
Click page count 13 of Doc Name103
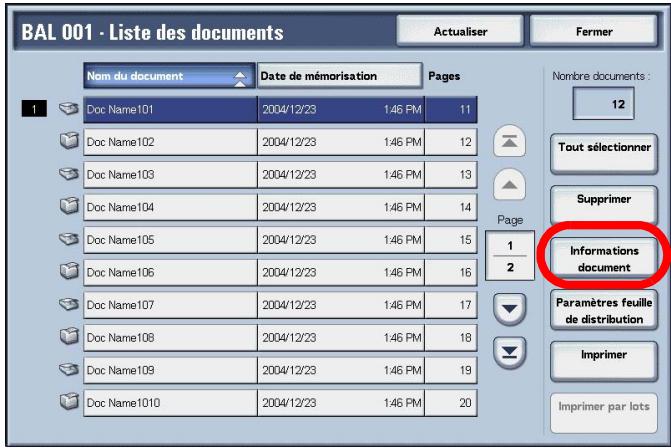(451, 175)
